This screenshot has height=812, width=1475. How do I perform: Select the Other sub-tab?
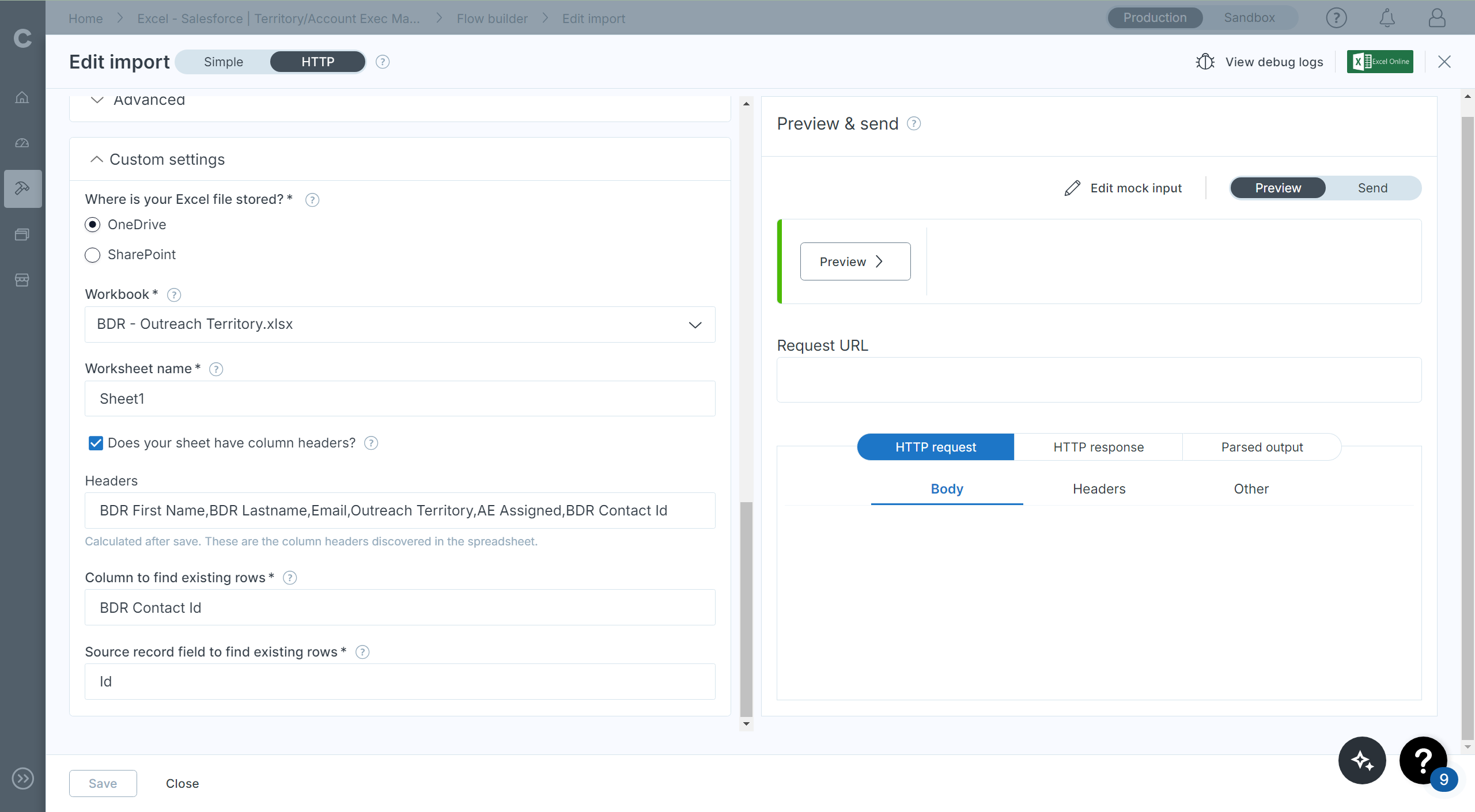(x=1251, y=489)
